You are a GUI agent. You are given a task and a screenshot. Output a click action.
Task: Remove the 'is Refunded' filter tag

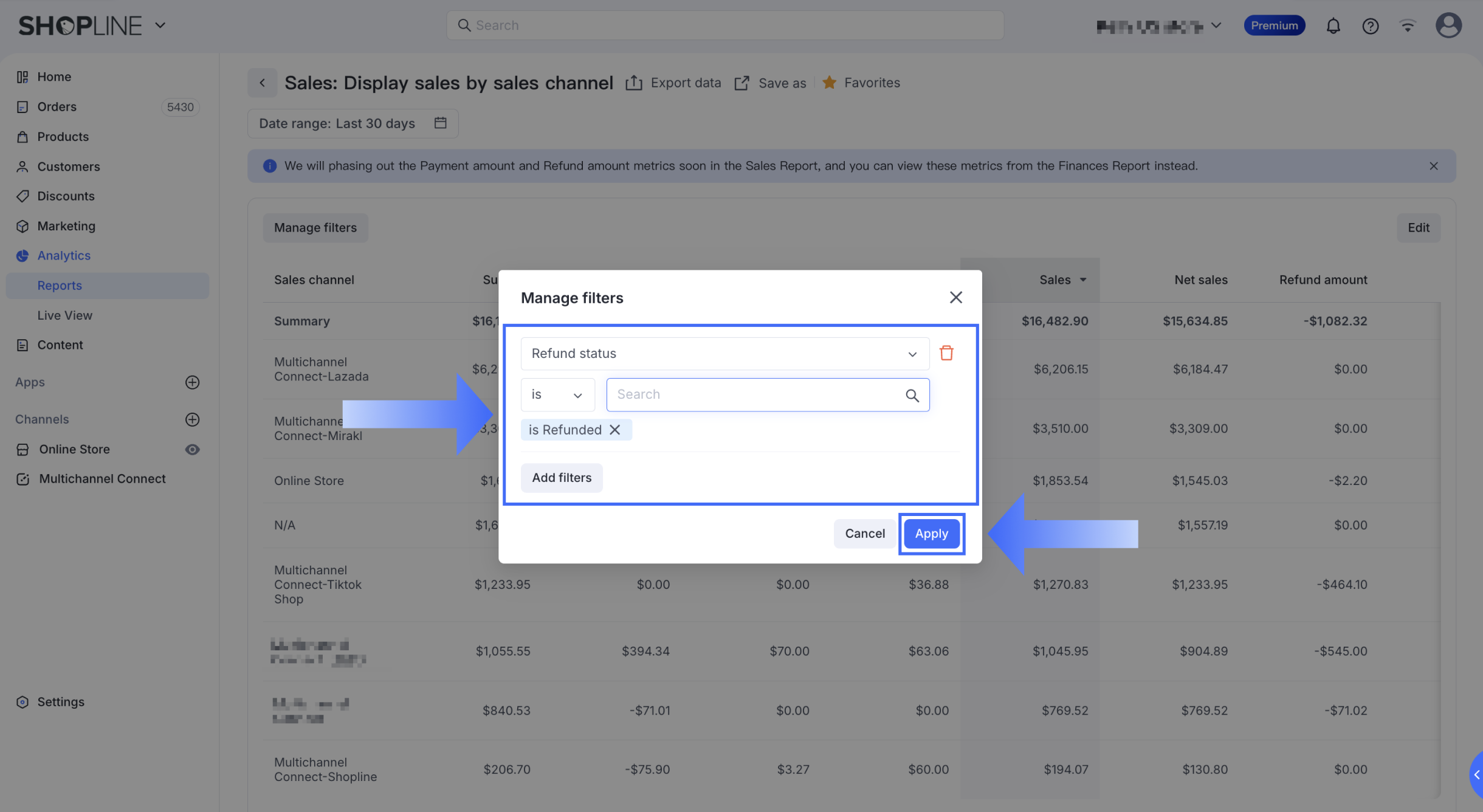615,430
